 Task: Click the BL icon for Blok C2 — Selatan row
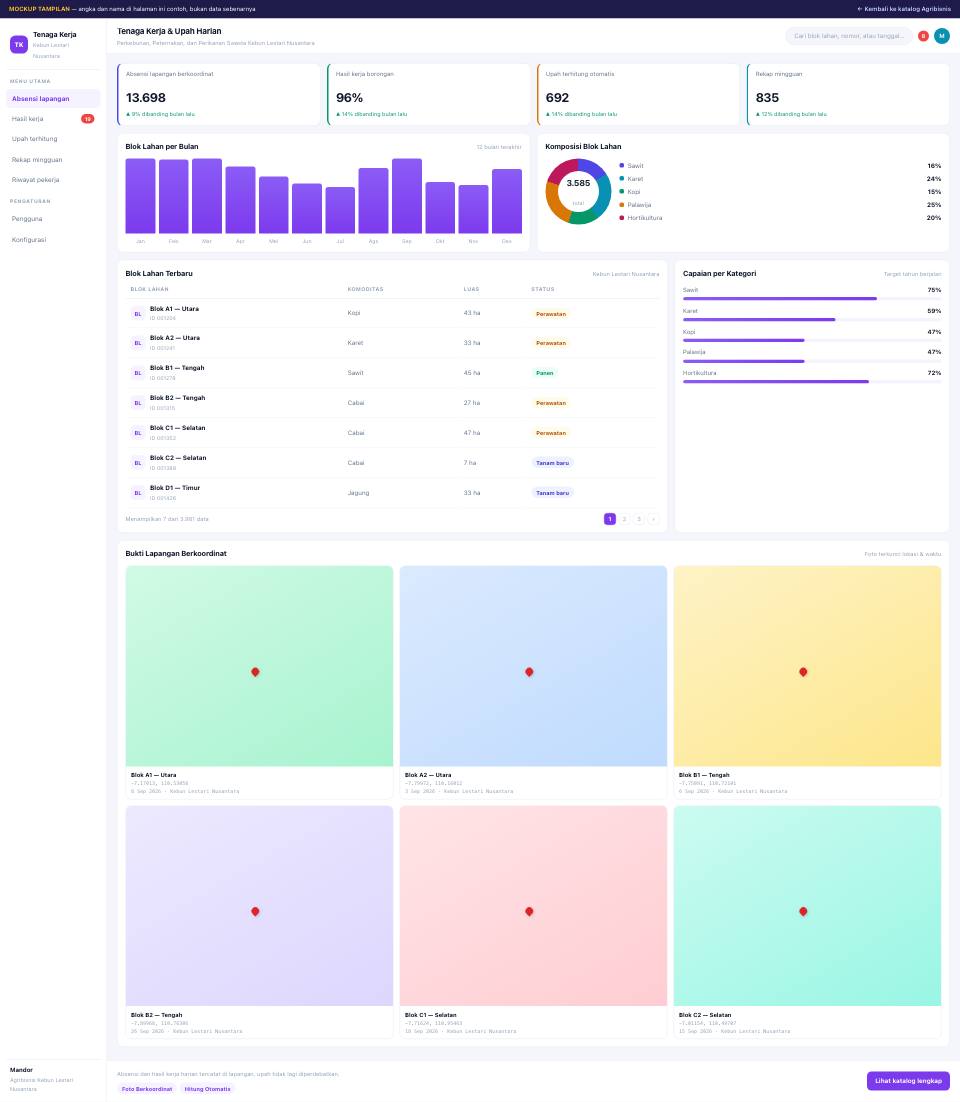click(138, 463)
